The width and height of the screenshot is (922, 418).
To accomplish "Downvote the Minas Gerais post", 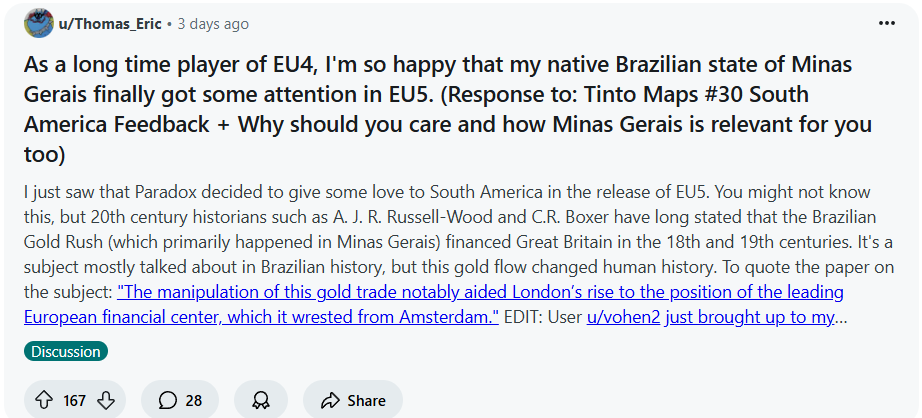I will coord(107,400).
